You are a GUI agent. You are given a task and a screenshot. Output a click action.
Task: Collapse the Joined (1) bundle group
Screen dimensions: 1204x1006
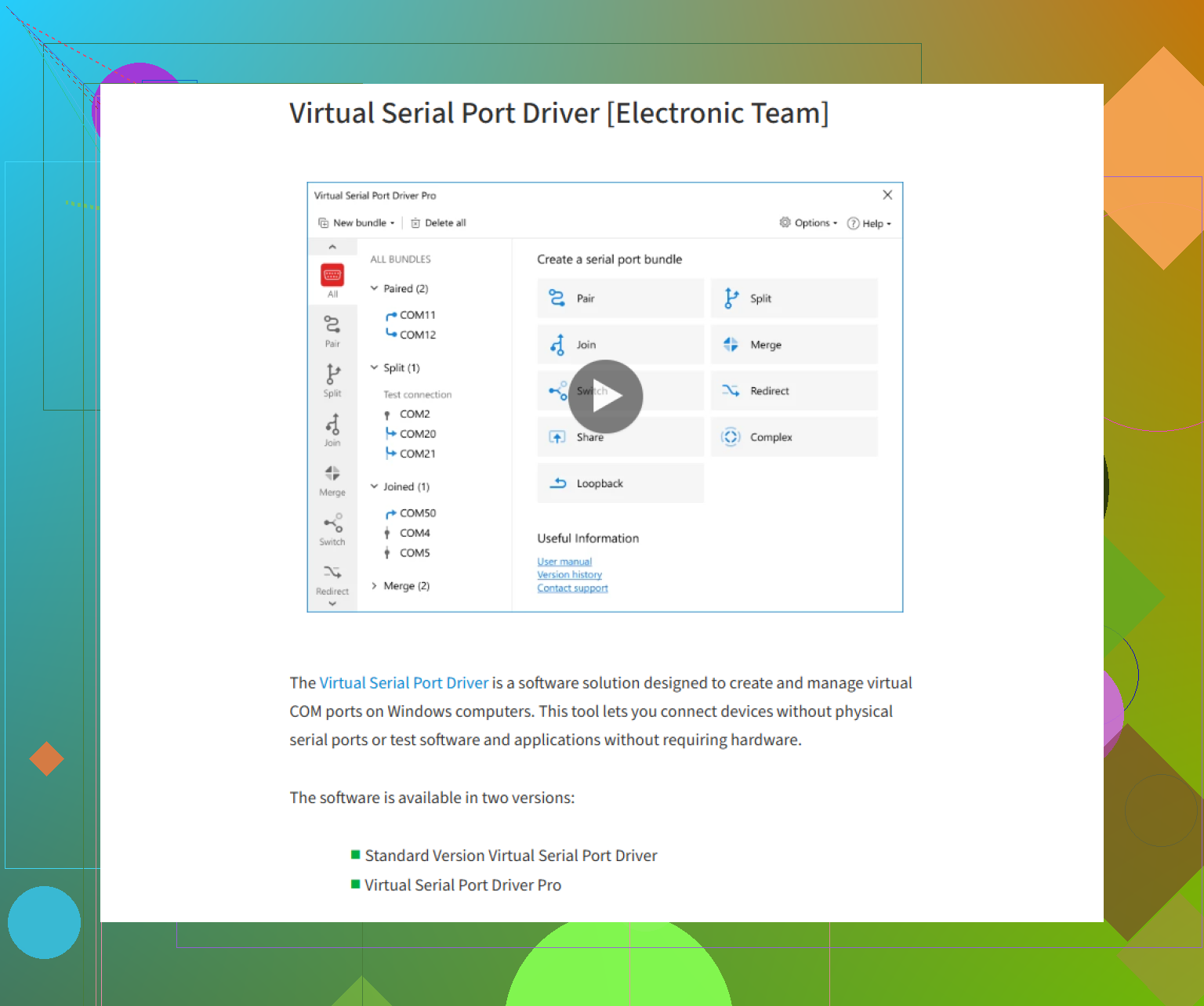[x=375, y=487]
